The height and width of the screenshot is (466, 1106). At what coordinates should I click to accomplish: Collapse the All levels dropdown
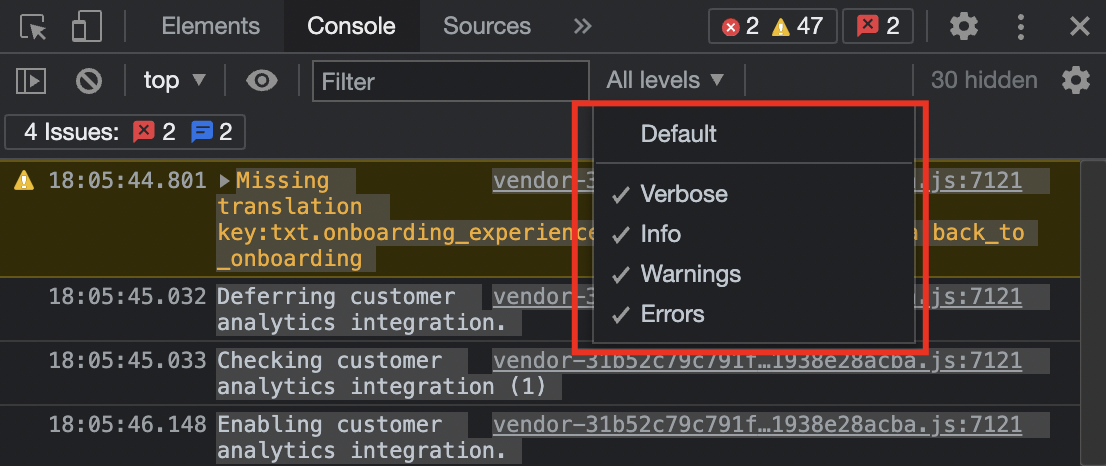point(665,80)
